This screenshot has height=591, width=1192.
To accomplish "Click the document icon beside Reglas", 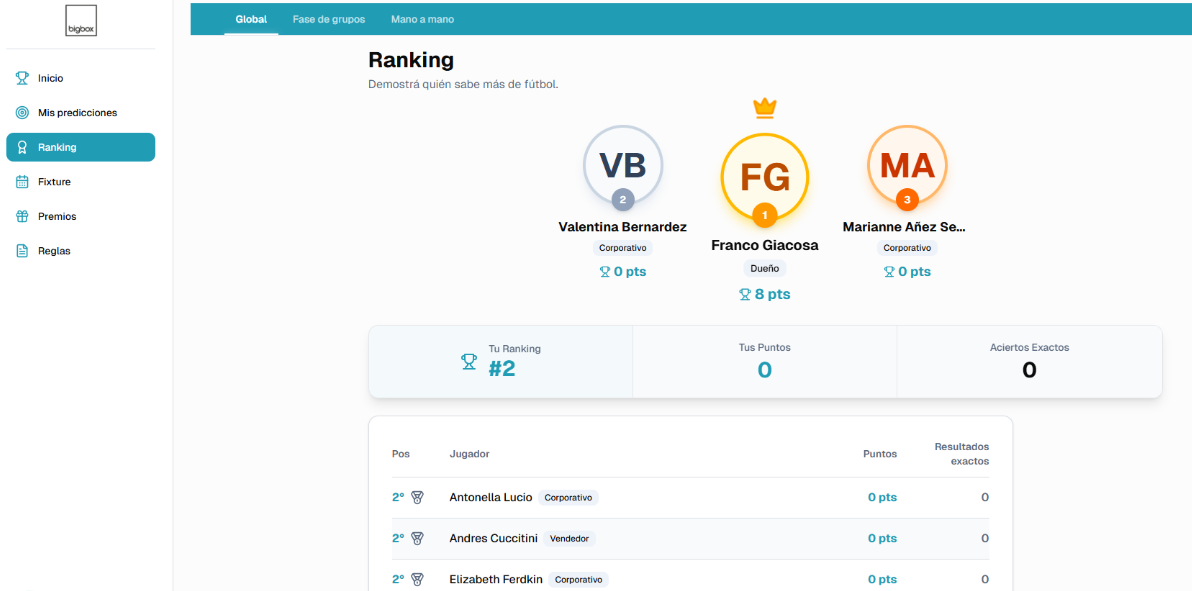I will (22, 251).
